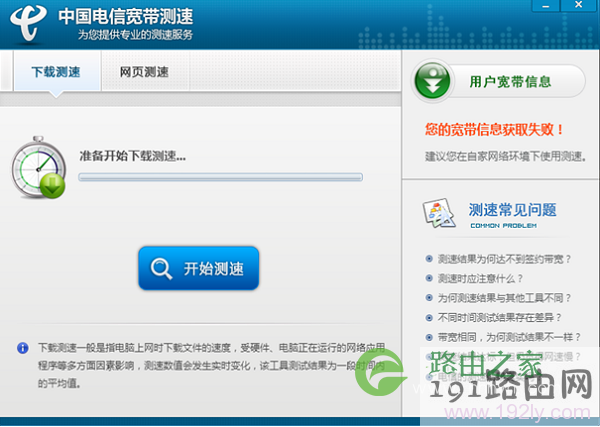Click the 开始测速 button
This screenshot has width=600, height=427.
point(199,268)
